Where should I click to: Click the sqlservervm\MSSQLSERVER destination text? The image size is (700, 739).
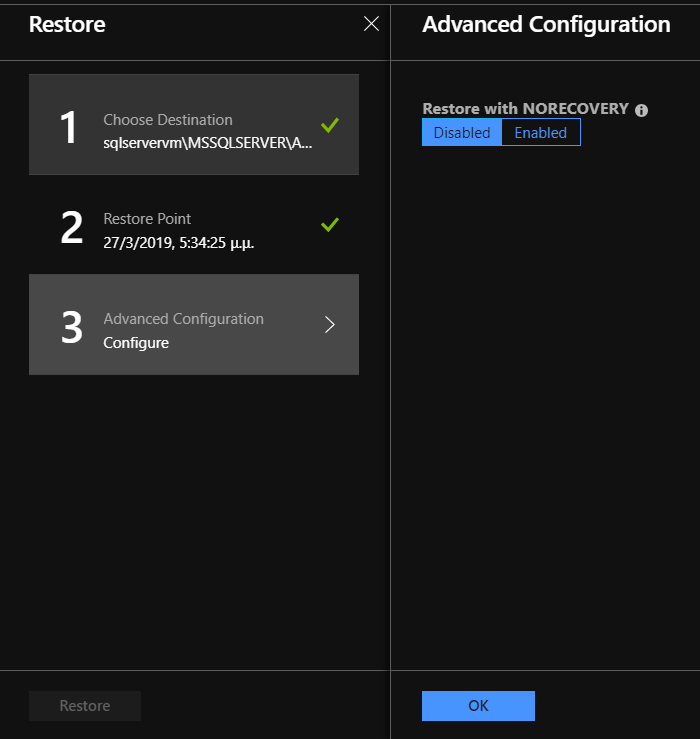tap(207, 143)
